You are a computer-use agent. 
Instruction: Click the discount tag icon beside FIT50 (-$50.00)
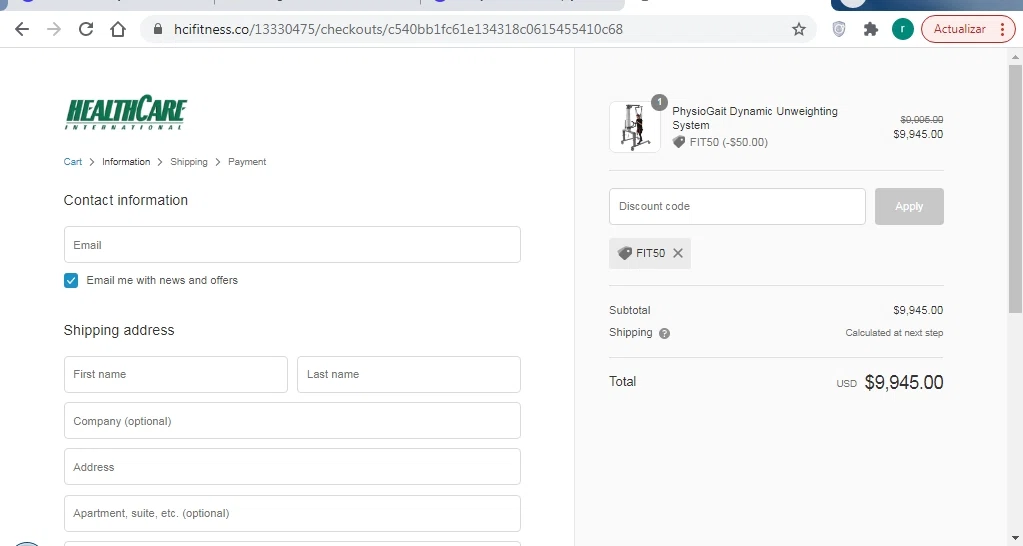[679, 142]
